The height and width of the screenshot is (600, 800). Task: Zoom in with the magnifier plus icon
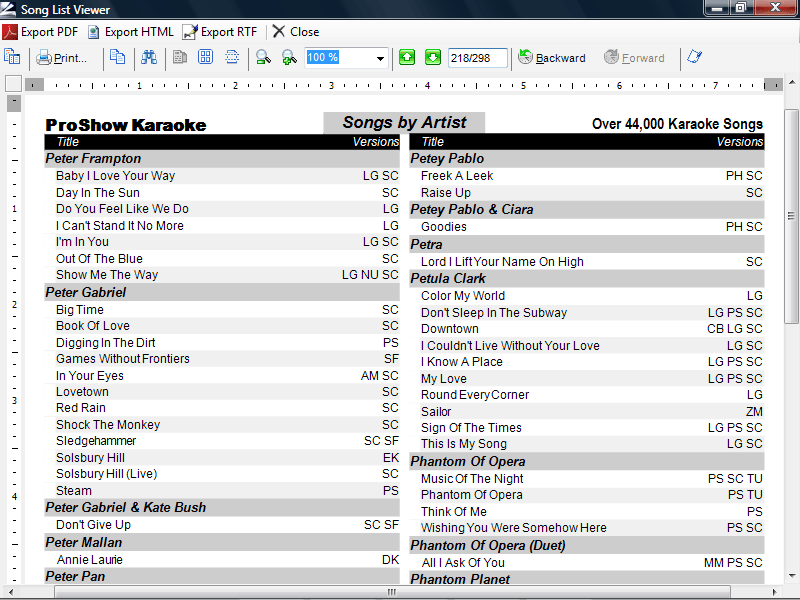click(287, 58)
